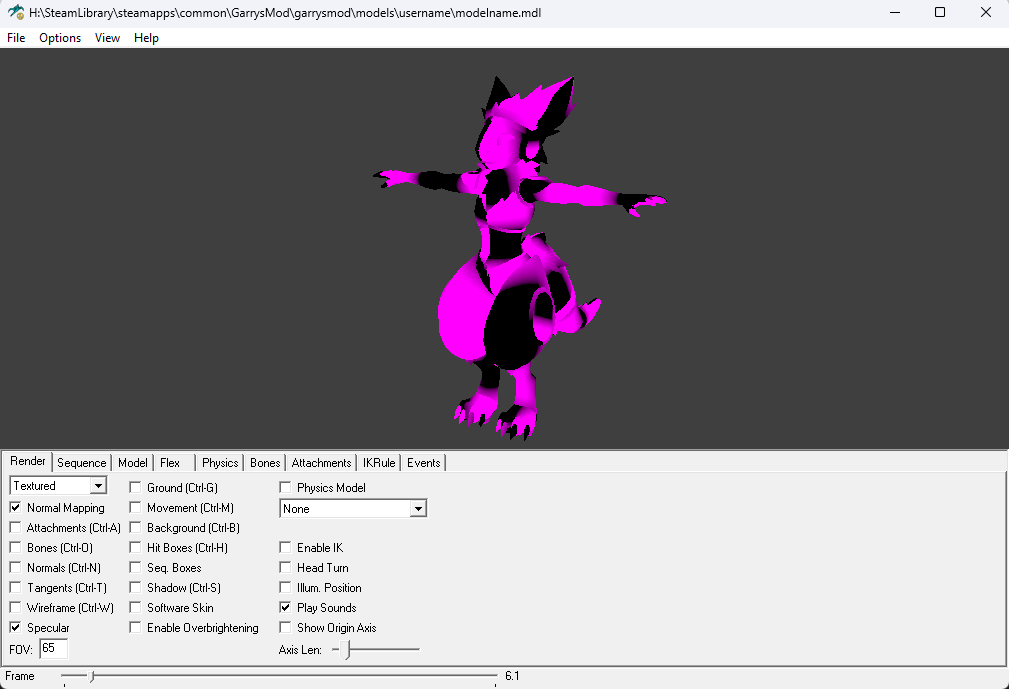This screenshot has width=1009, height=689.
Task: Click the FOV input field
Action: click(x=53, y=648)
